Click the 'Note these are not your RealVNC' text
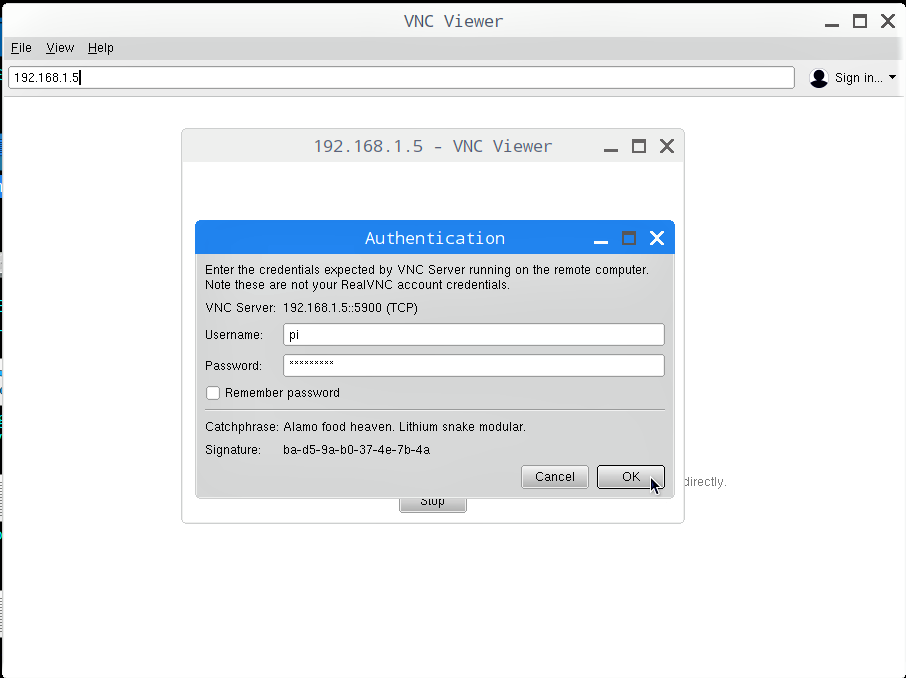Image resolution: width=906 pixels, height=678 pixels. 358,285
